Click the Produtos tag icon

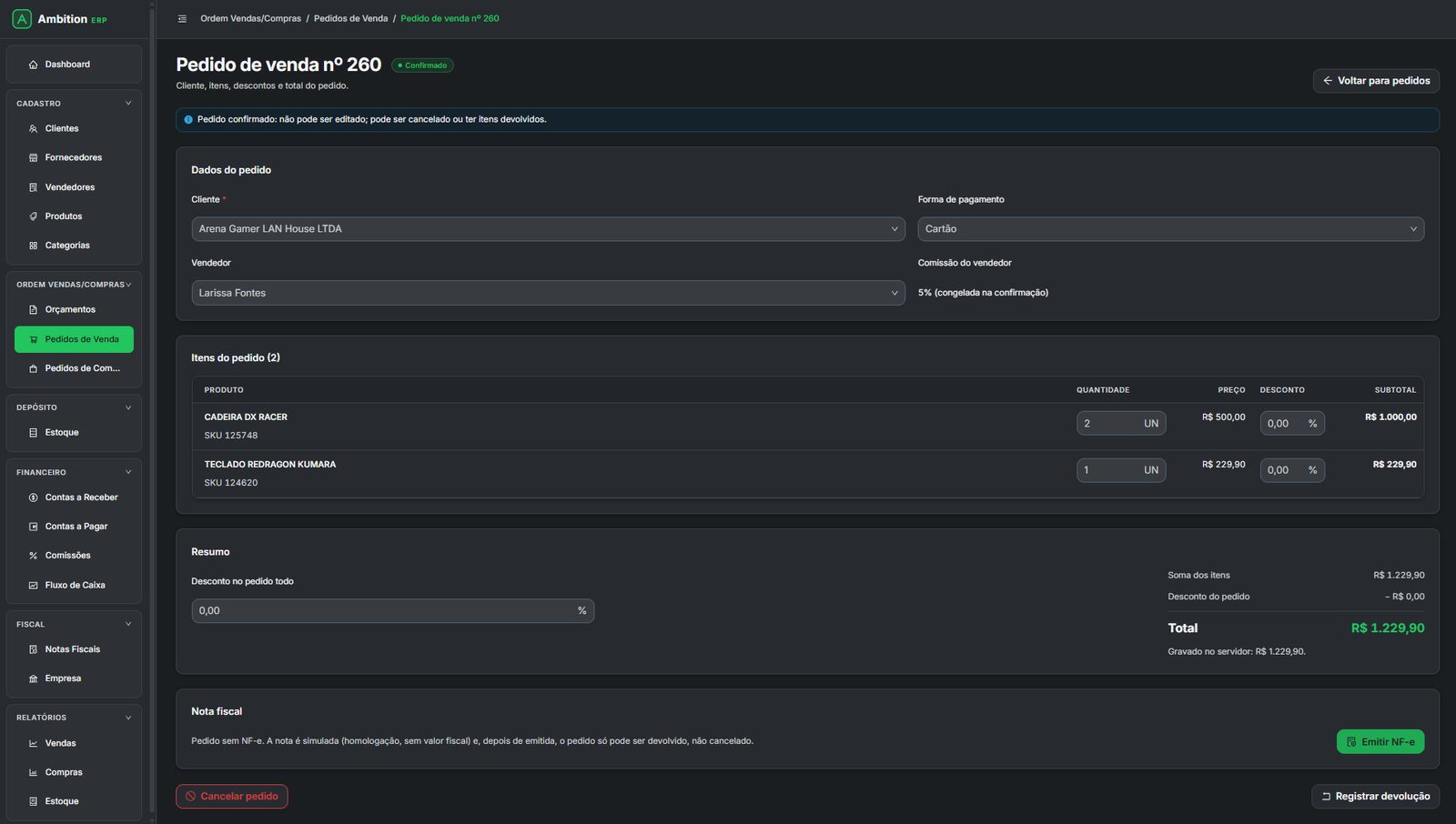34,216
